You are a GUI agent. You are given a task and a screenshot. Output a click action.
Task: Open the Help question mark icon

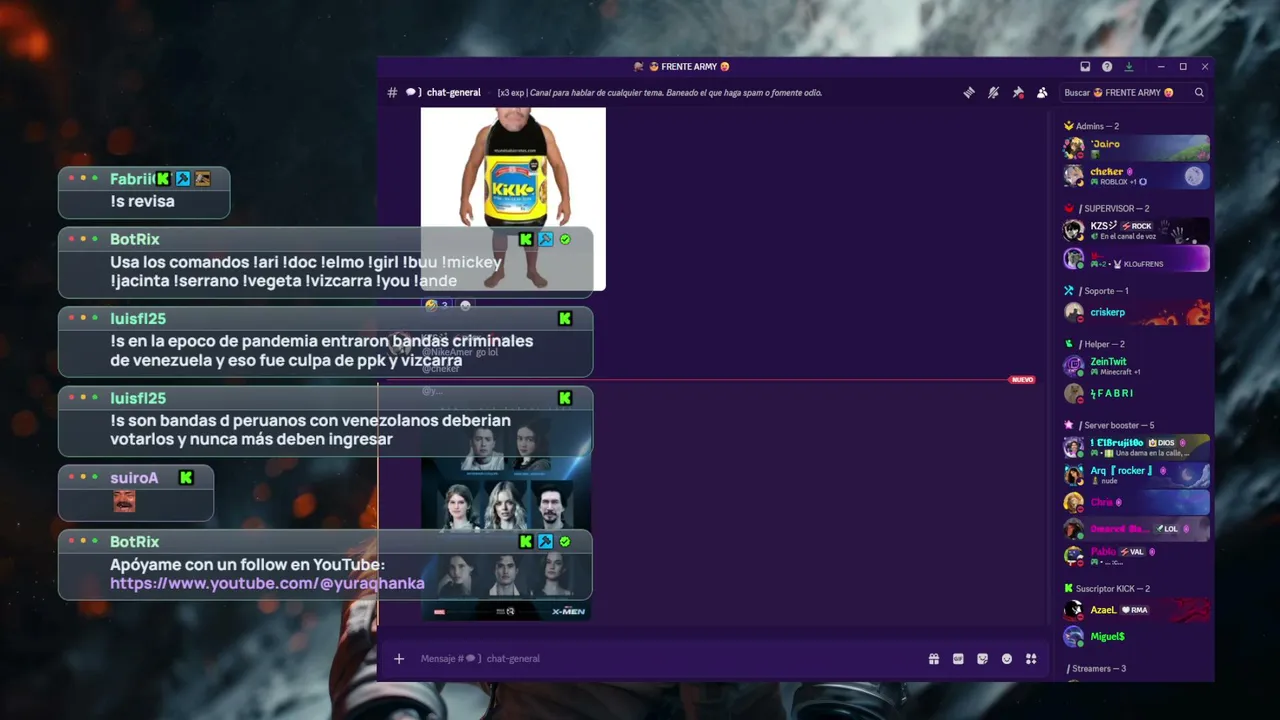pyautogui.click(x=1107, y=67)
